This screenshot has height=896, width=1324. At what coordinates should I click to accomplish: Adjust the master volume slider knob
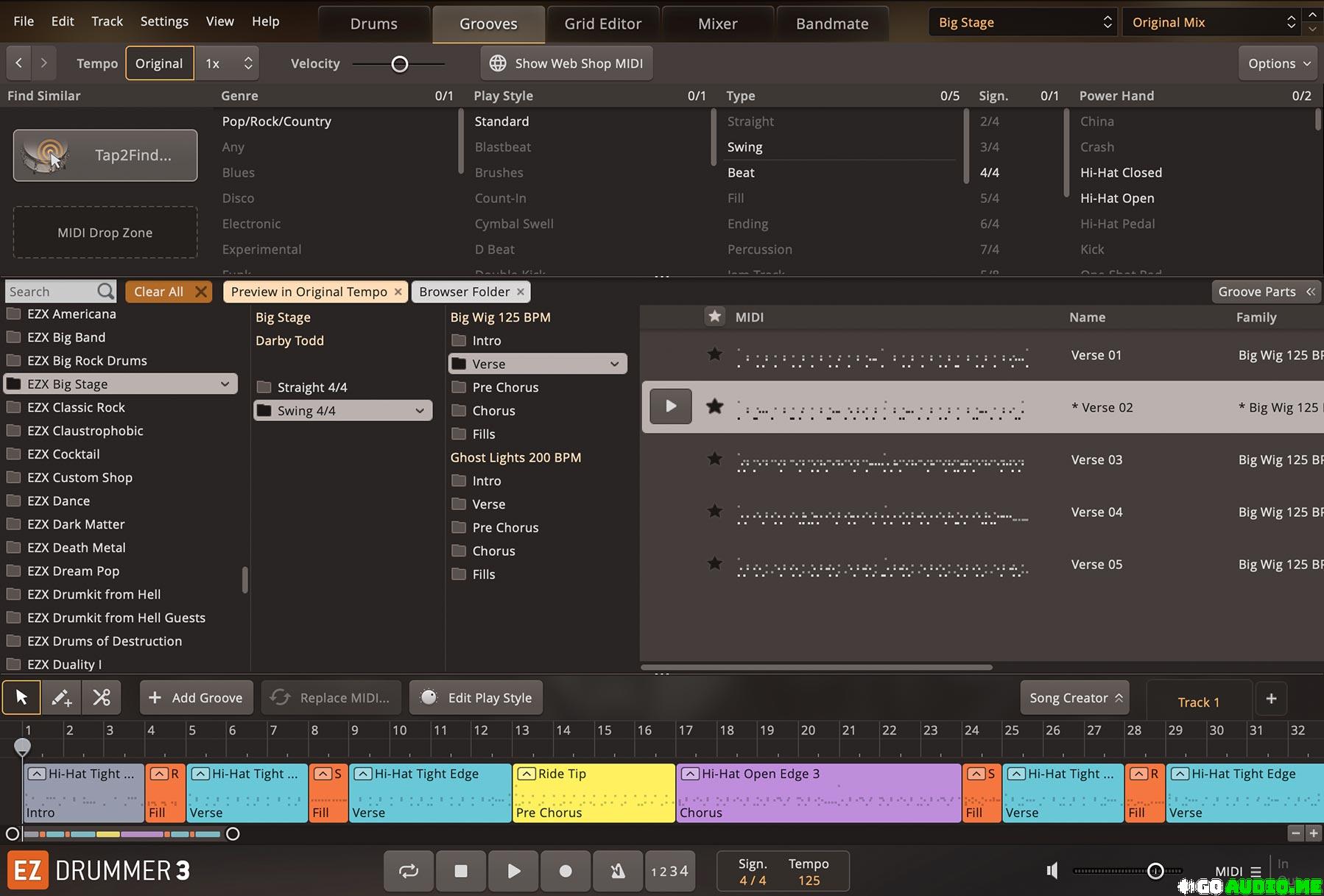pyautogui.click(x=1155, y=871)
